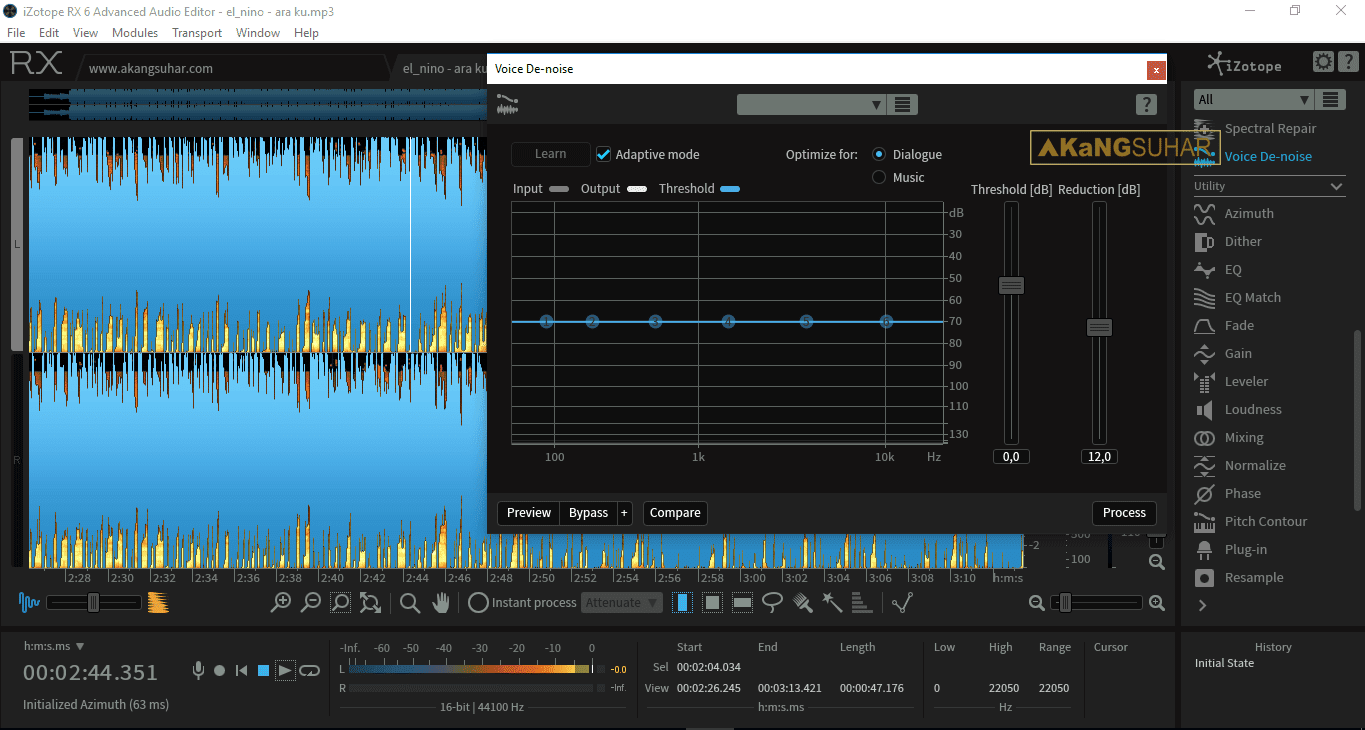Select the Time selection tool
This screenshot has width=1365, height=730.
(682, 602)
